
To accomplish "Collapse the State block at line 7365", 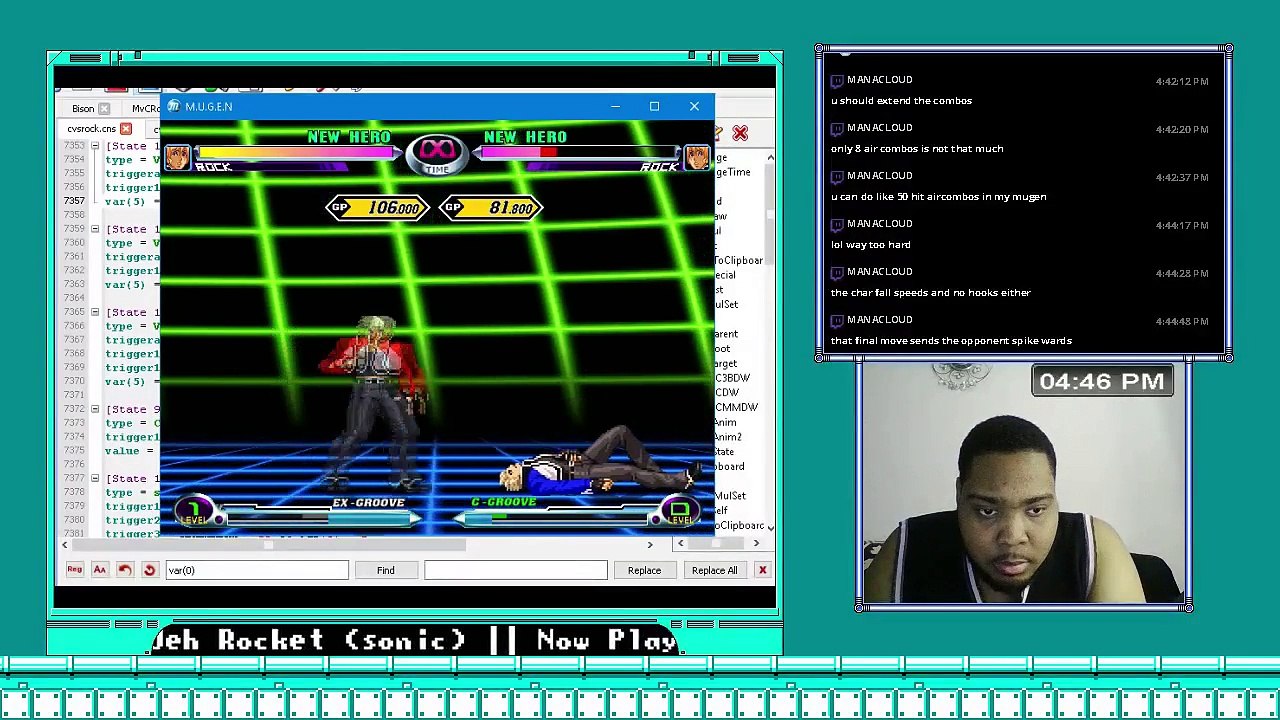I will point(95,312).
